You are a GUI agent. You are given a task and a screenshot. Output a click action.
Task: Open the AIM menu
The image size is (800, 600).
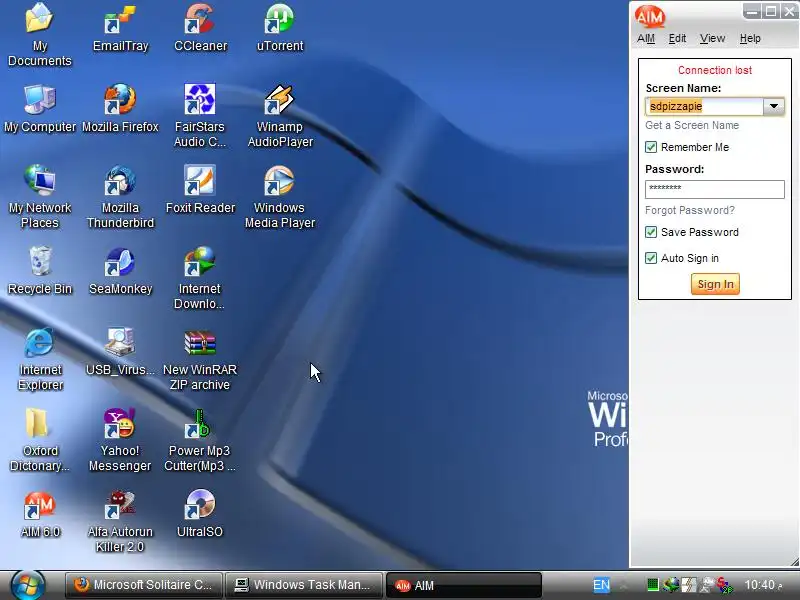646,38
